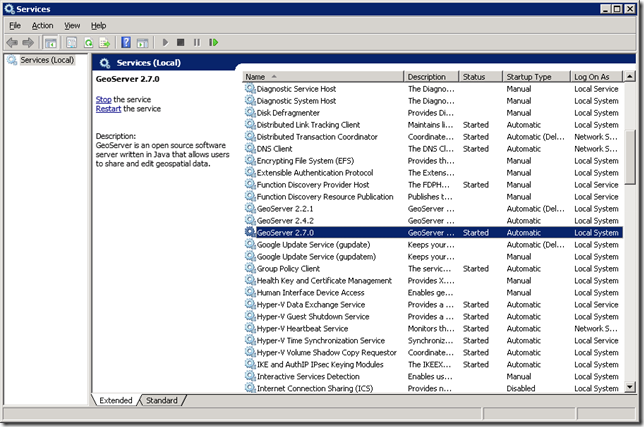Viewport: 644px width, 427px height.
Task: Switch to the Extended tab
Action: coord(116,400)
